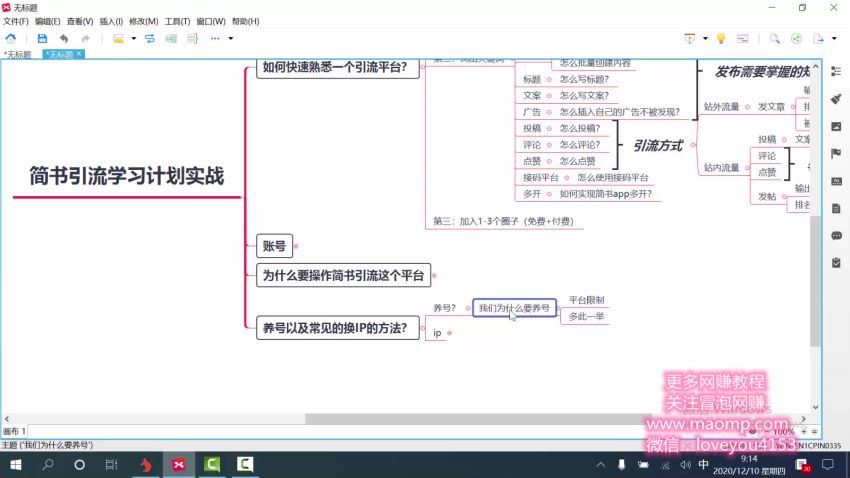Add a relationship line

click(x=150, y=38)
